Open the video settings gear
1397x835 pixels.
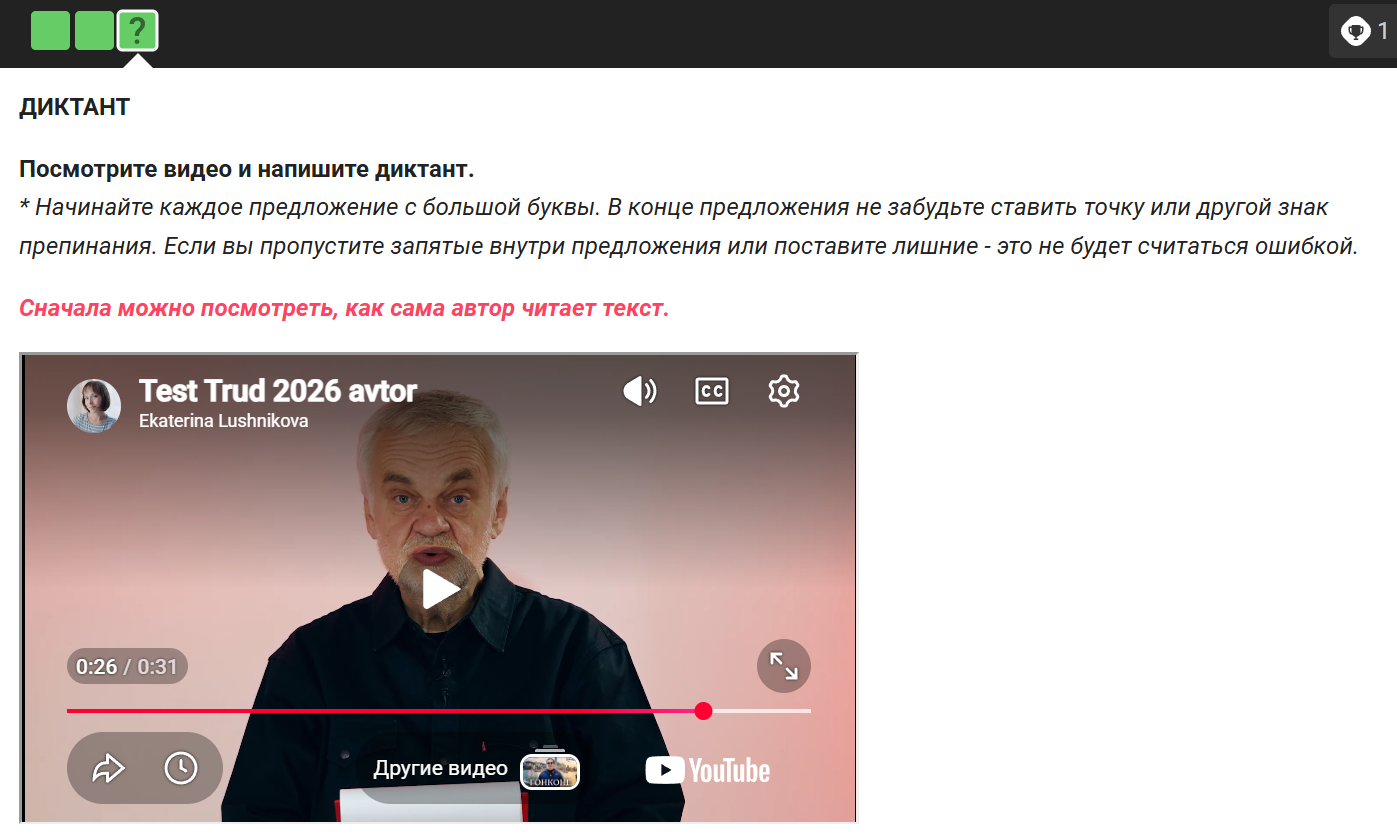(784, 391)
